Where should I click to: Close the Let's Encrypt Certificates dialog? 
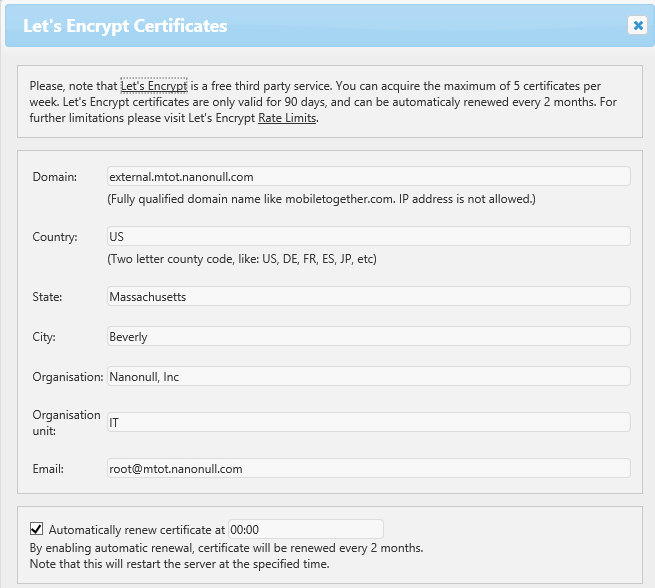[637, 26]
